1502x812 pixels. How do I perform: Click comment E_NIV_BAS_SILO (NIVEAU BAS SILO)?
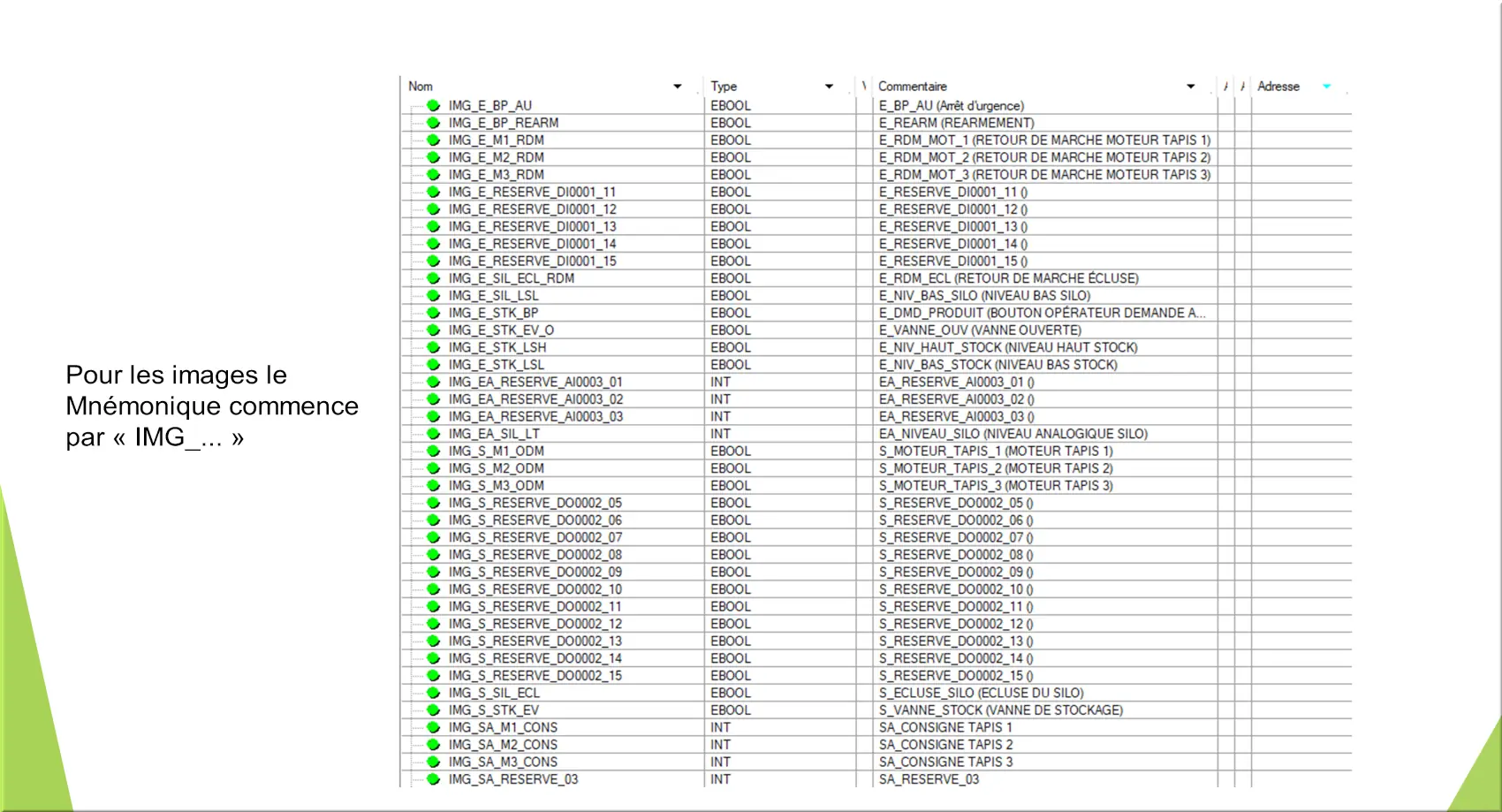pyautogui.click(x=984, y=295)
